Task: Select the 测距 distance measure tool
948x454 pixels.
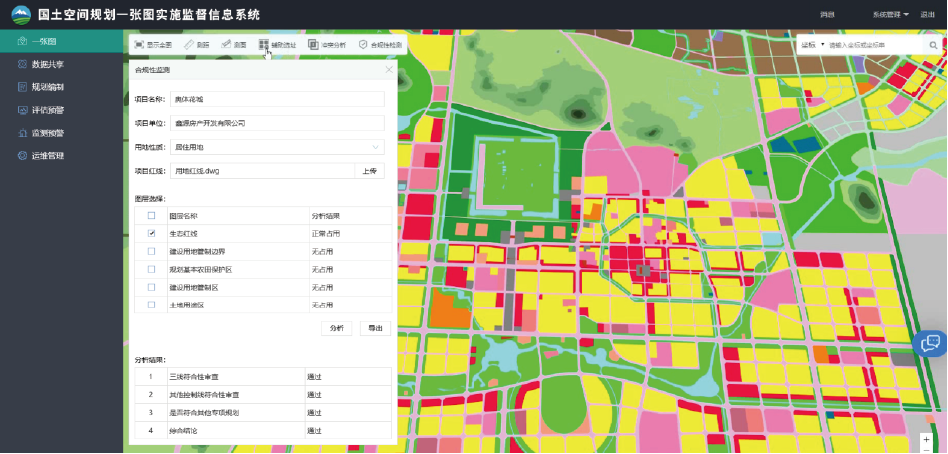Action: click(x=196, y=45)
